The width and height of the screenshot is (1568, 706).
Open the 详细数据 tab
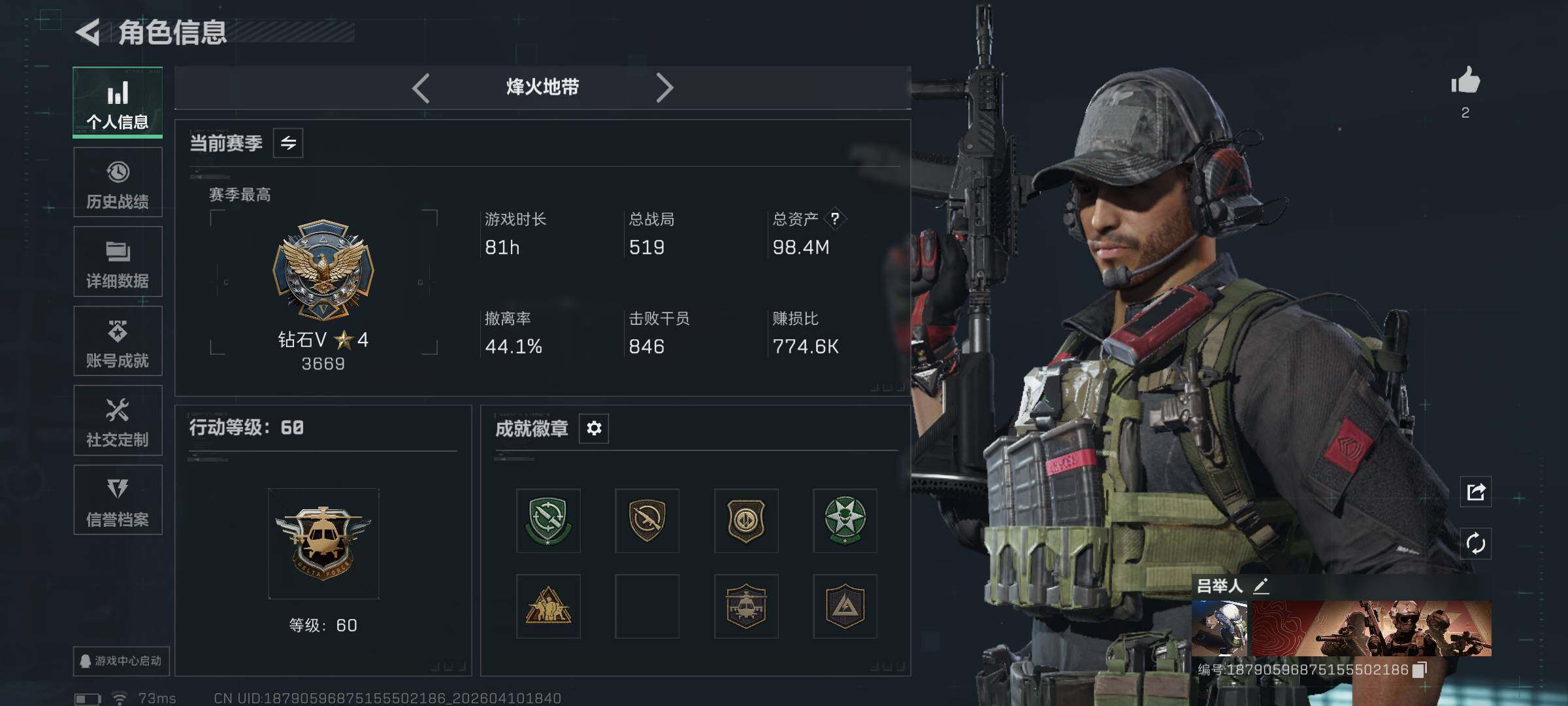118,262
